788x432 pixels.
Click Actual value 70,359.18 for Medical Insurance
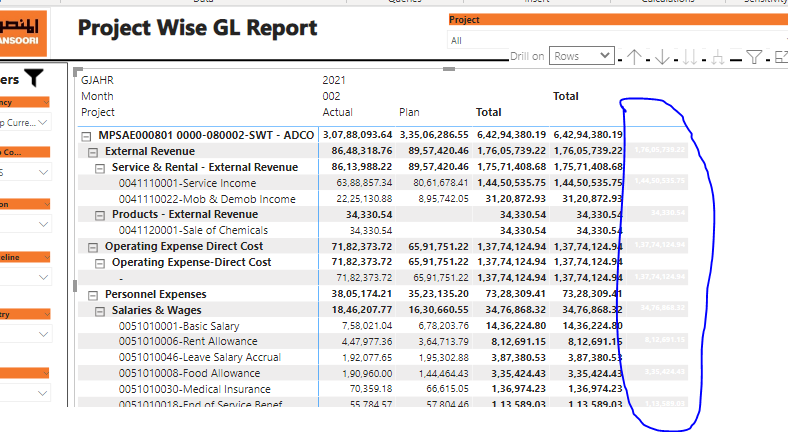coord(371,389)
